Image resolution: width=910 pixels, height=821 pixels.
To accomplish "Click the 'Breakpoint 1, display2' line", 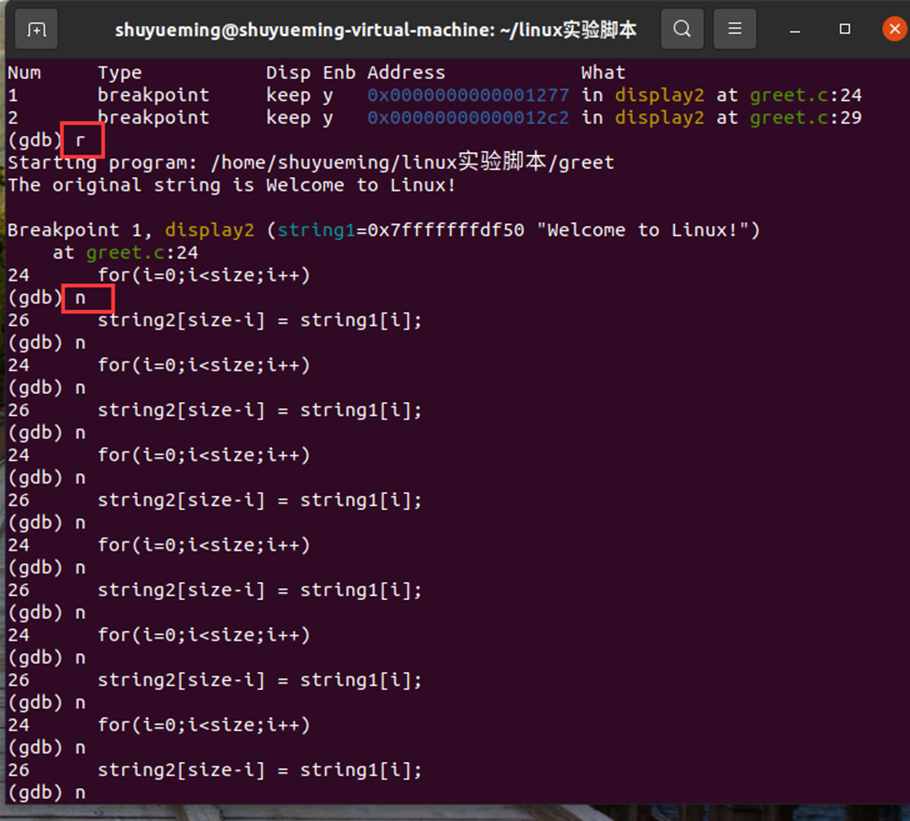I will click(x=383, y=230).
